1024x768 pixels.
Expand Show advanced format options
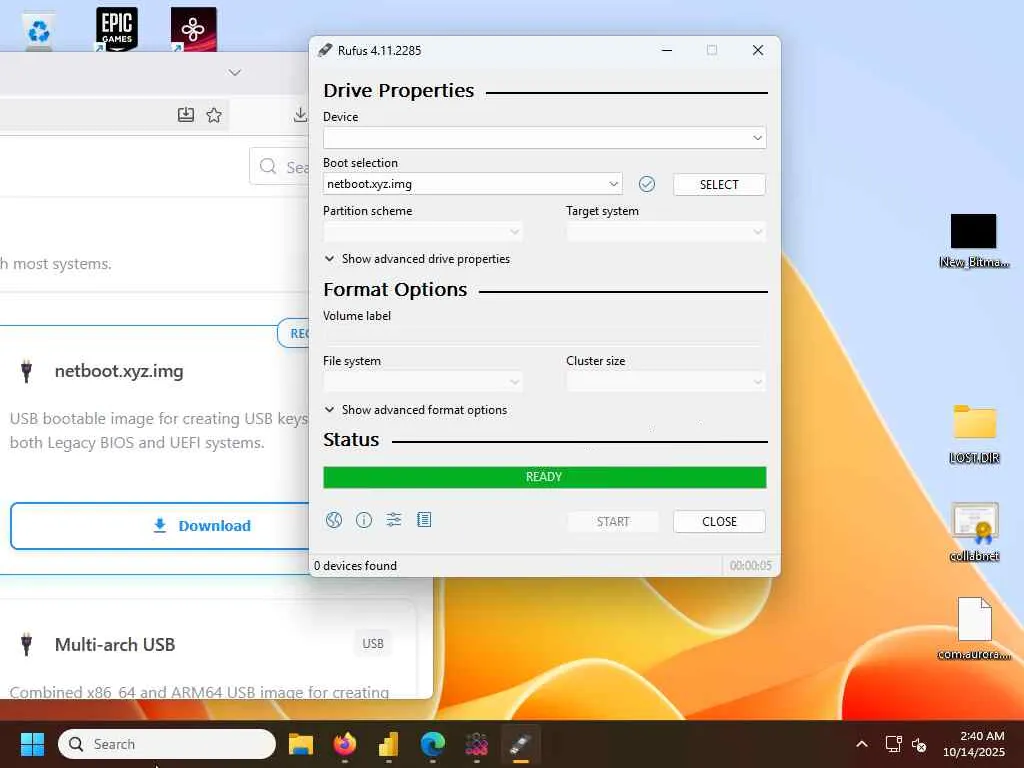(416, 409)
